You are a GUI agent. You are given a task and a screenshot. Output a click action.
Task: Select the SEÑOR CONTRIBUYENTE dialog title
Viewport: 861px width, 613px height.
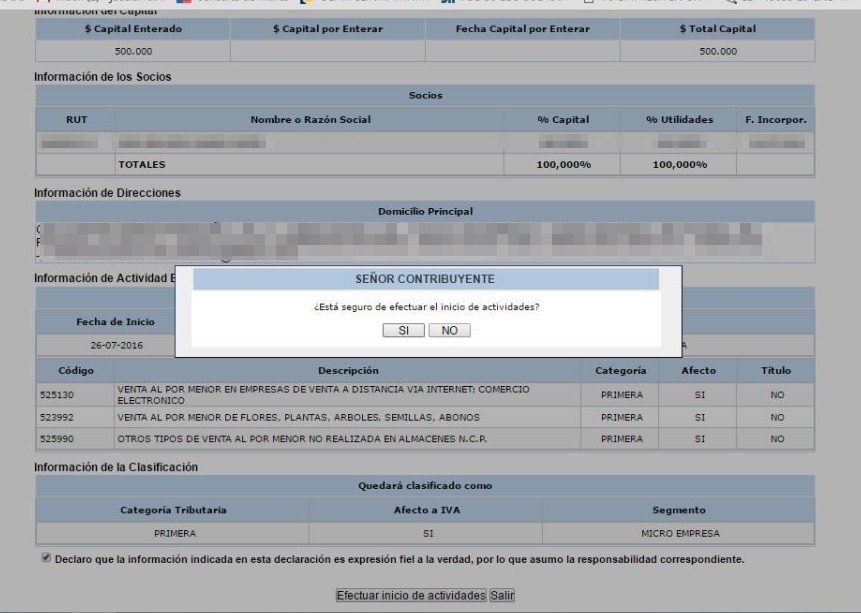point(425,279)
